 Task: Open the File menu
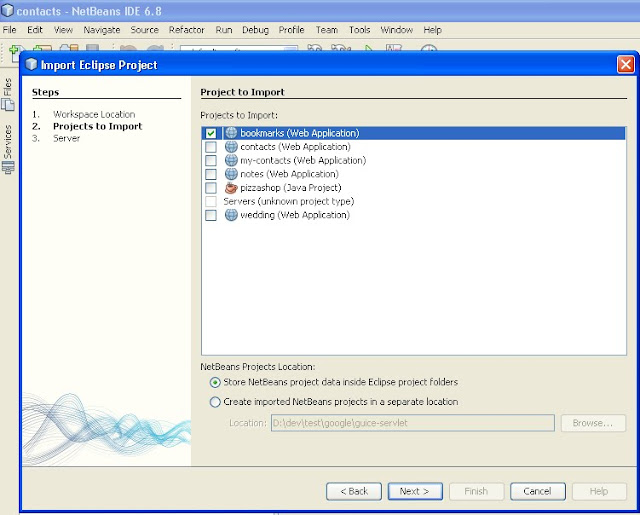tap(9, 30)
